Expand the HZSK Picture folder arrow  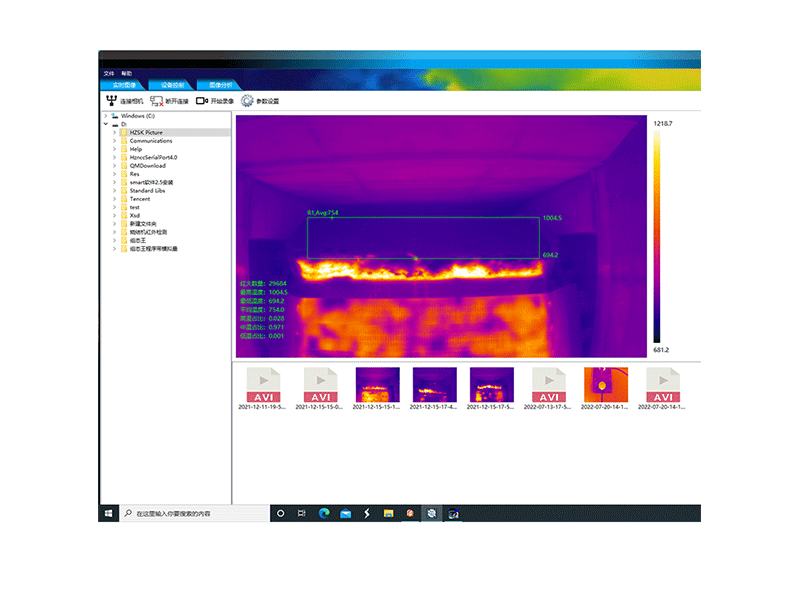tap(114, 133)
